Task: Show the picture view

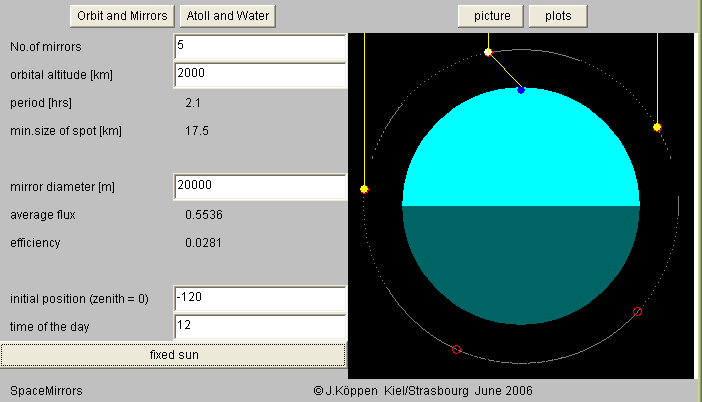Action: point(491,16)
